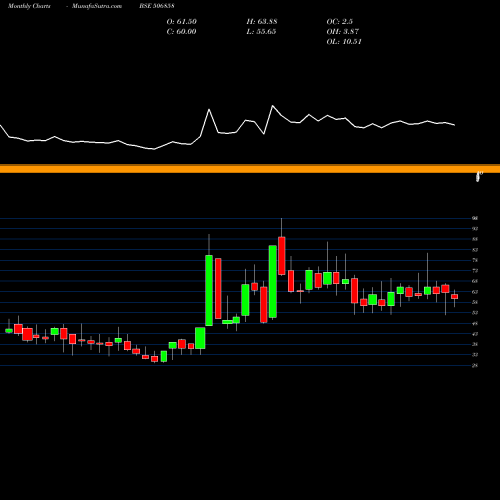Screen dimensions: 500x500
Task: Click the candle with the wick reaching 98
Action: (x=282, y=256)
